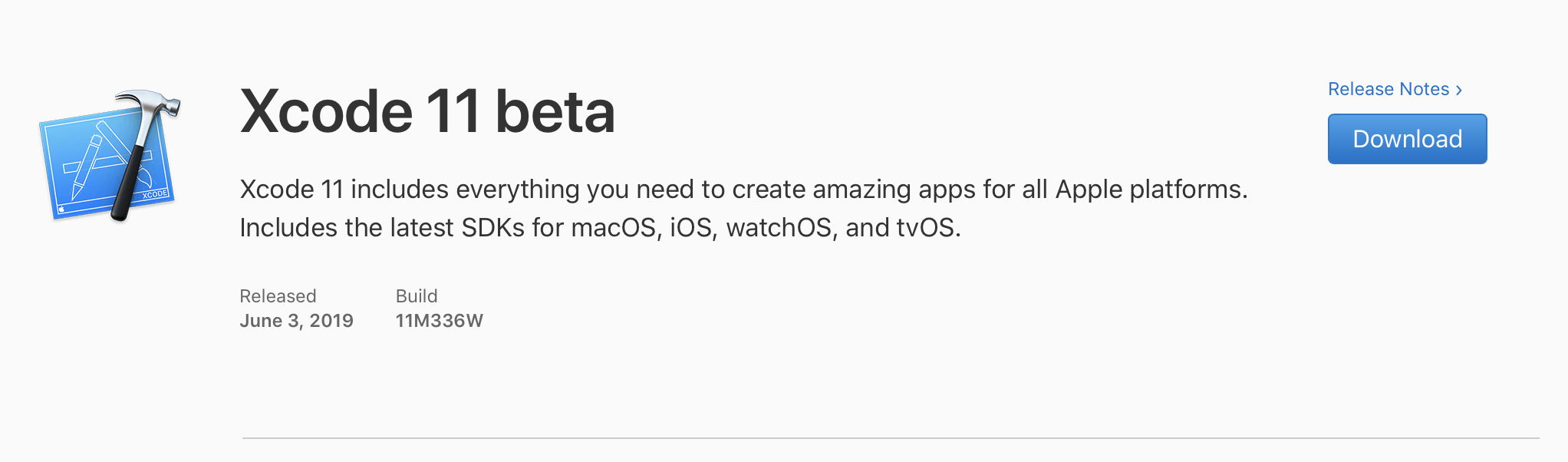Click the words "Apple platforms" in the description
The image size is (1568, 462).
click(1149, 190)
